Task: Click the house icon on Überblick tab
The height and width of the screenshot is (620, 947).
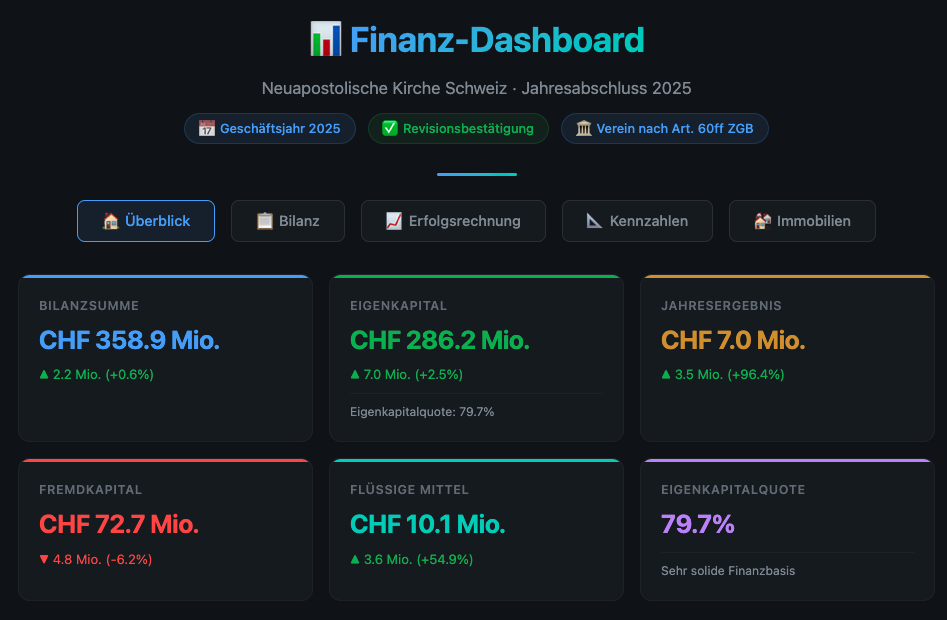Action: [111, 221]
